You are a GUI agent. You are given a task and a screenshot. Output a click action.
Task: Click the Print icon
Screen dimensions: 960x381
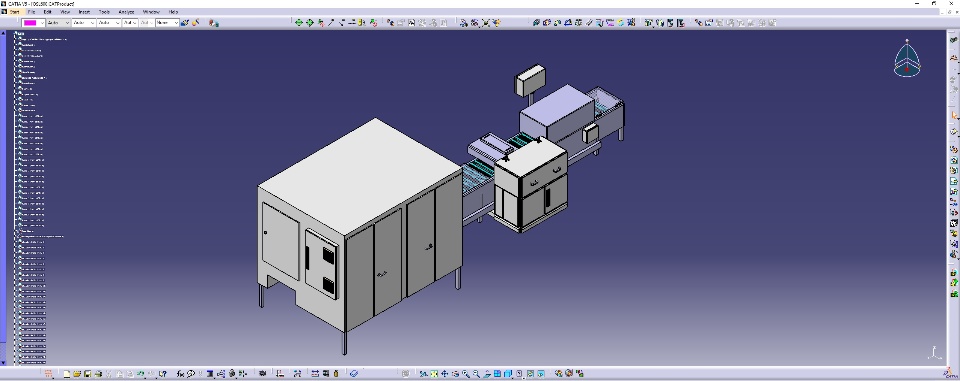(x=98, y=374)
